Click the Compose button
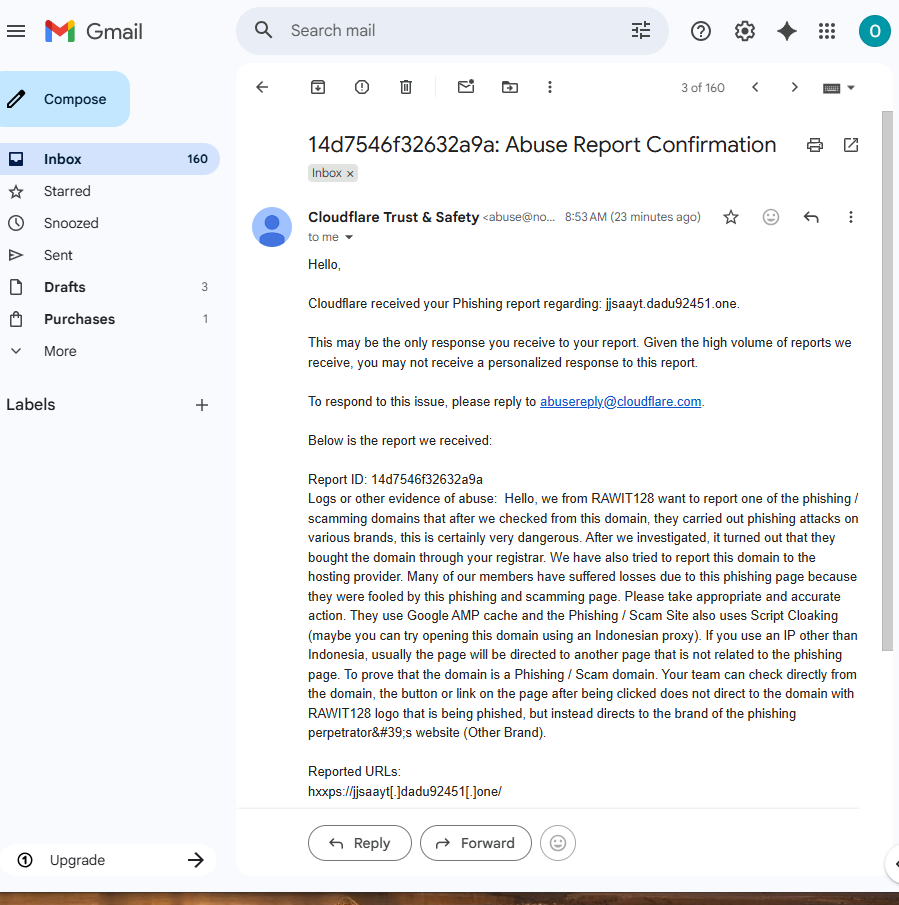This screenshot has width=899, height=905. click(65, 99)
